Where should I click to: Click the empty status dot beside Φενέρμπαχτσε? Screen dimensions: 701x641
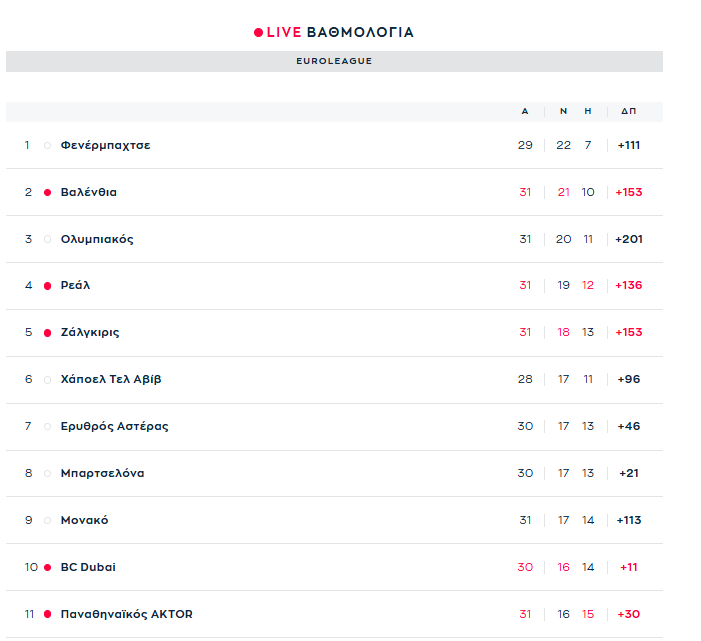pos(47,145)
